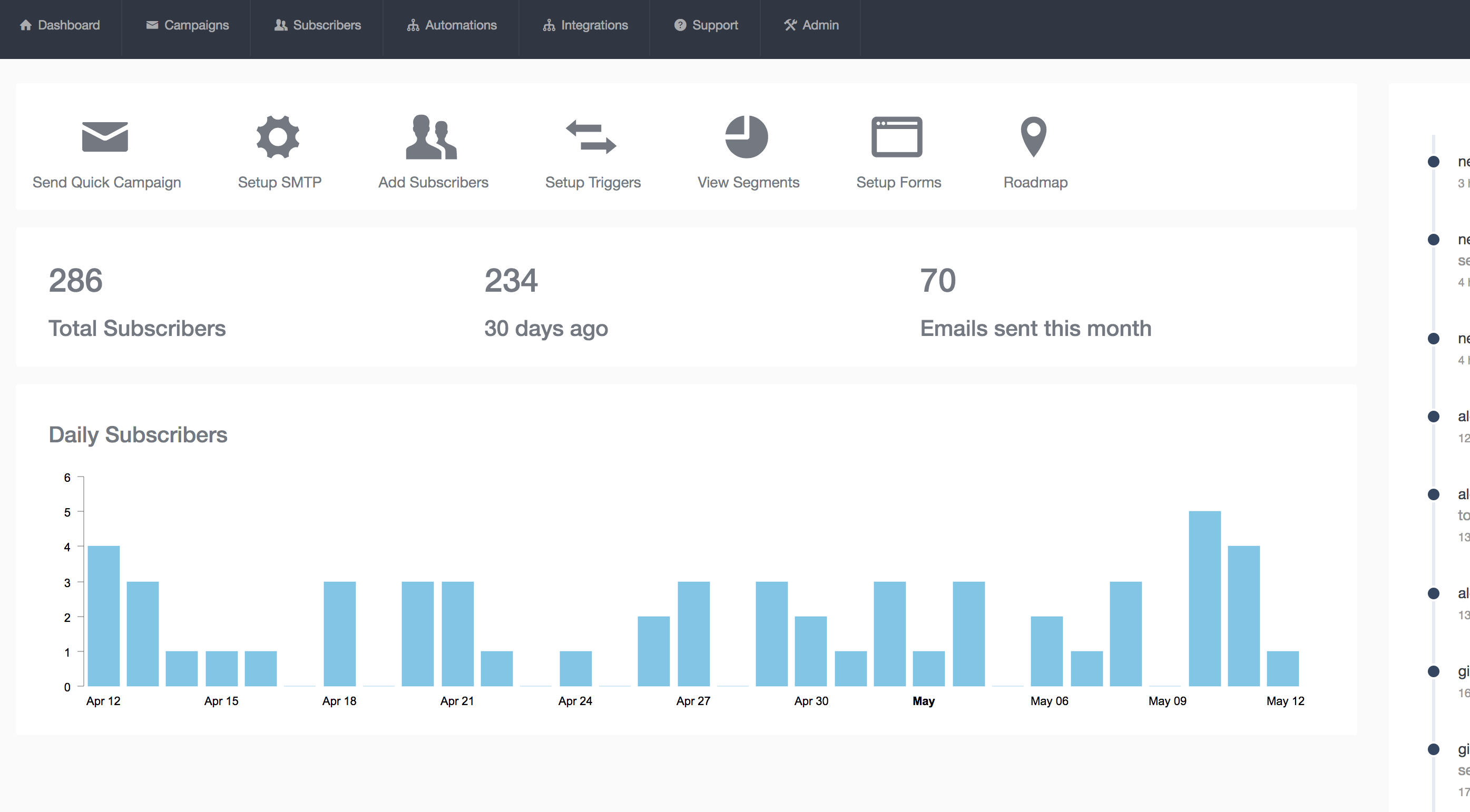This screenshot has height=812, width=1470.
Task: Open the Admin menu item
Action: (811, 25)
